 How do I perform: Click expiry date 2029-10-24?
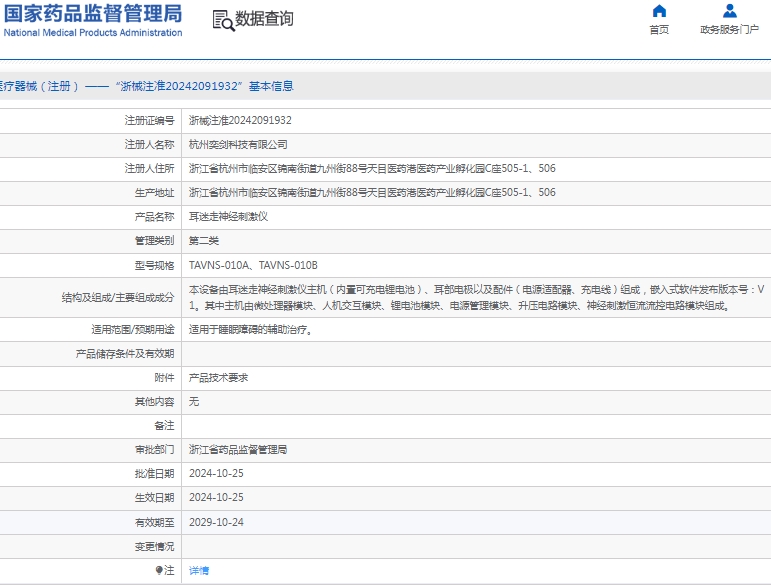point(216,523)
